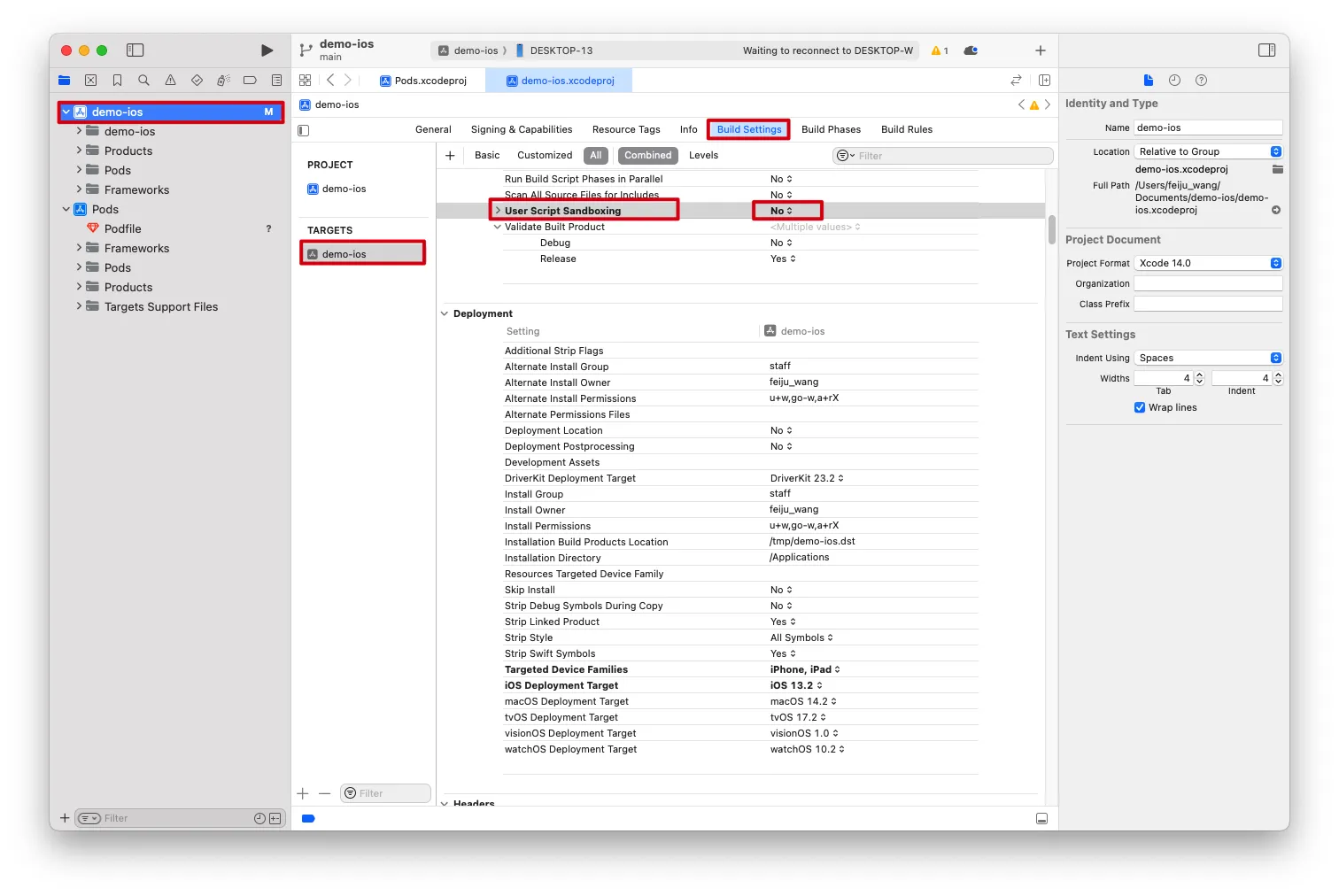
Task: Open the Quick Help inspector
Action: pos(1201,81)
